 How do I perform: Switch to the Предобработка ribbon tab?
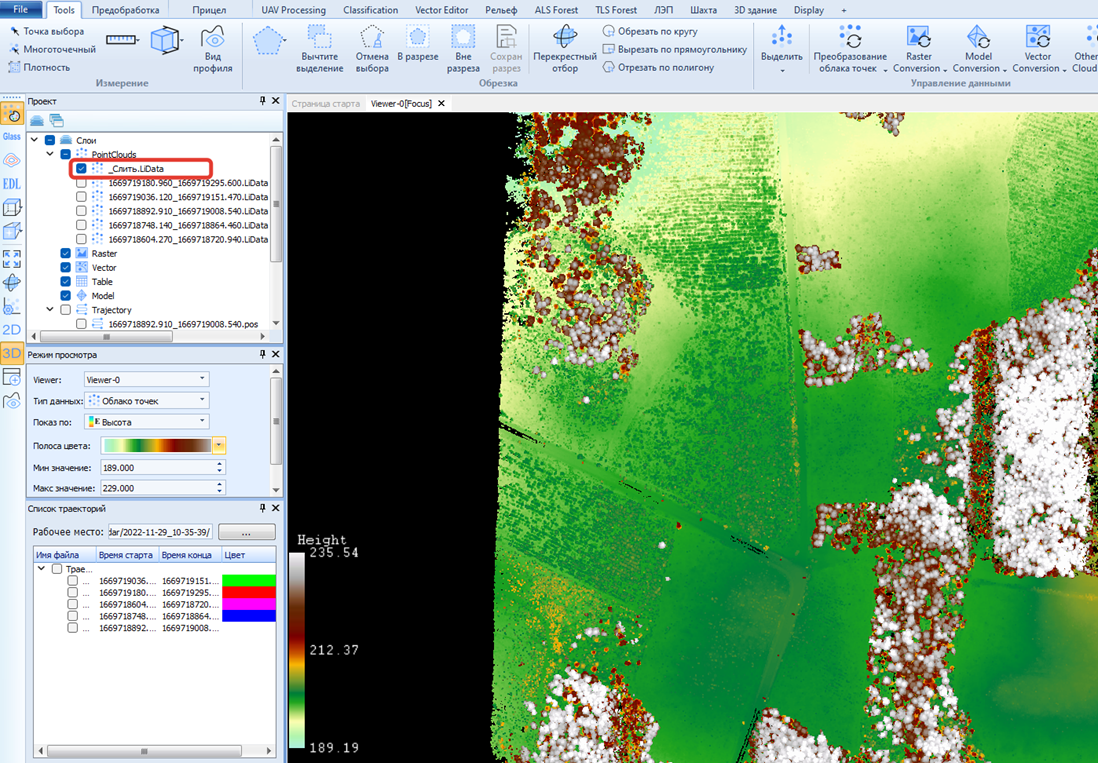coord(125,10)
